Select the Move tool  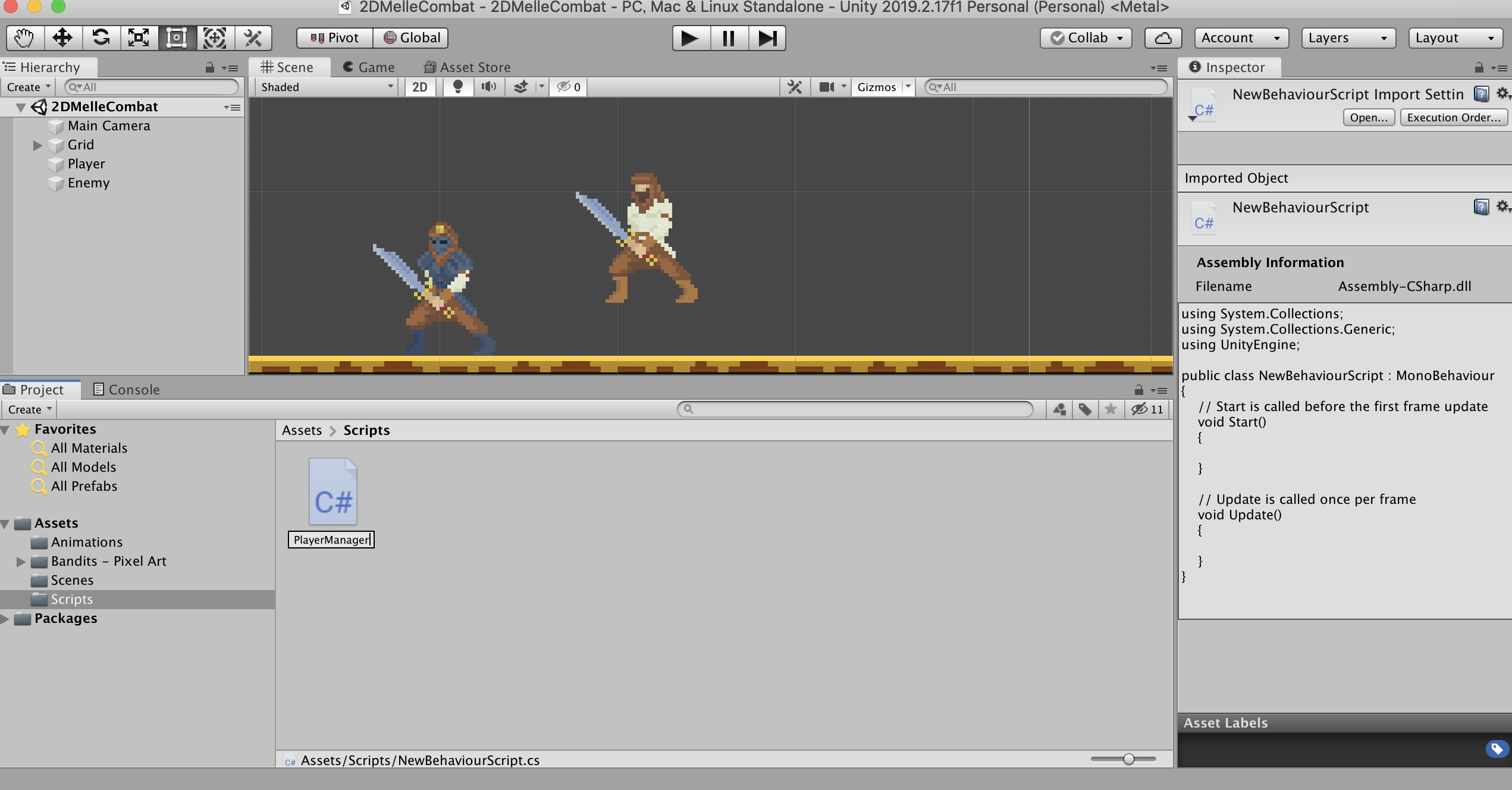pos(62,38)
